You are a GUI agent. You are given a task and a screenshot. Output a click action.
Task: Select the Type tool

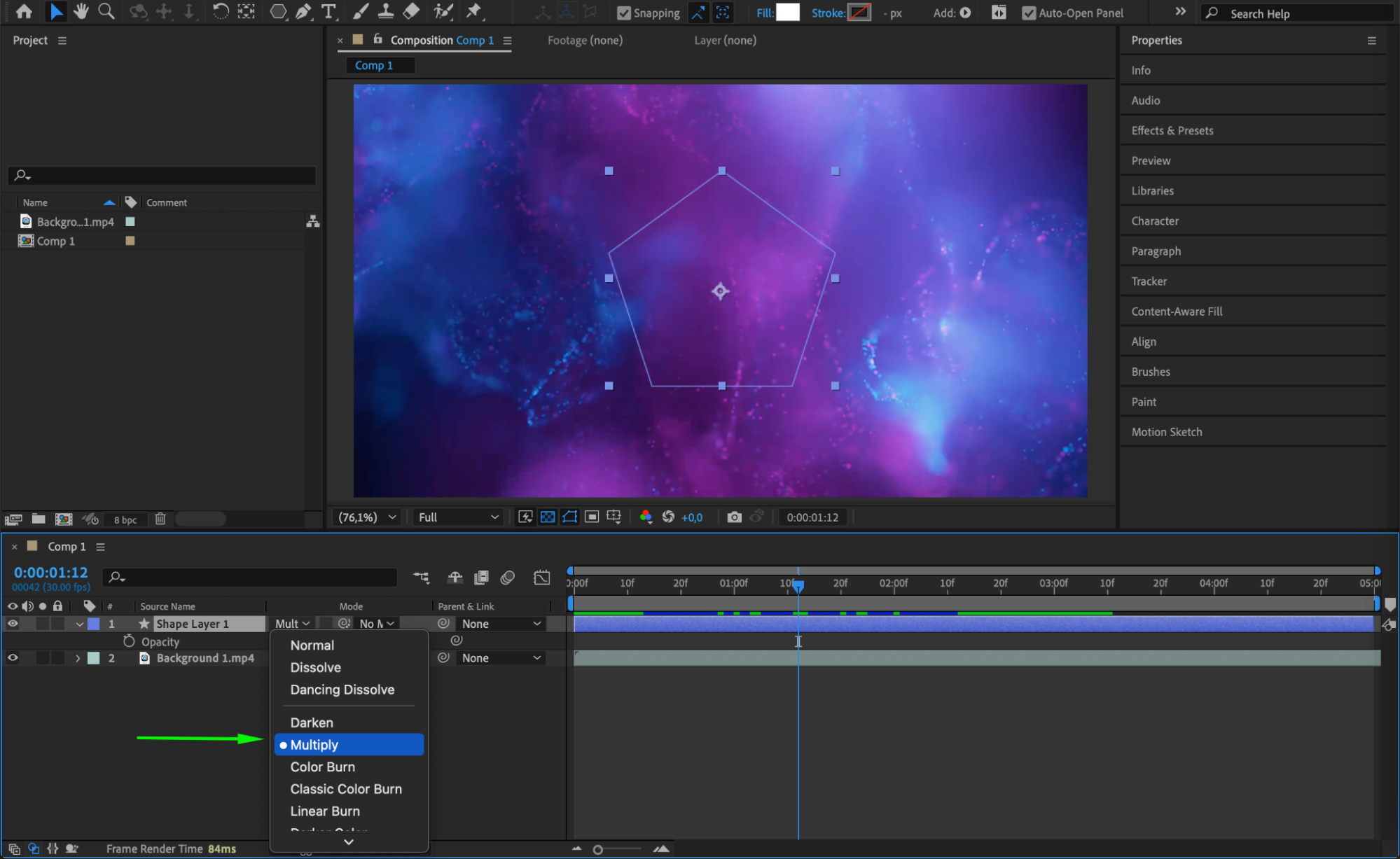pyautogui.click(x=328, y=12)
